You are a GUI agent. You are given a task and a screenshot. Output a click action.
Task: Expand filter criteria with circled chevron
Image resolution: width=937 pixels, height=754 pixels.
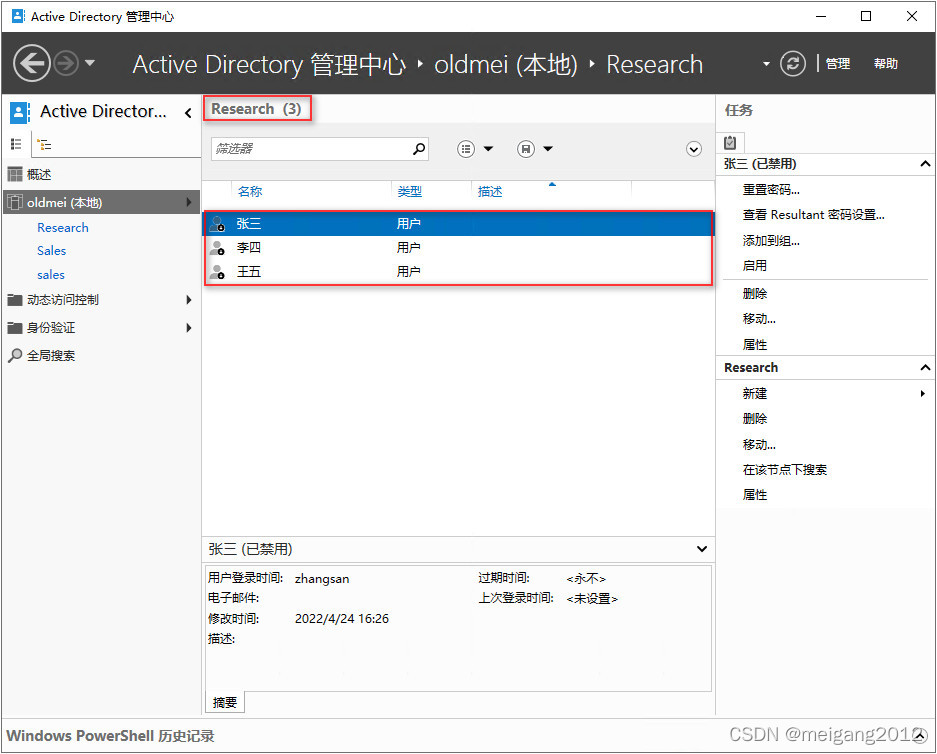pos(694,149)
